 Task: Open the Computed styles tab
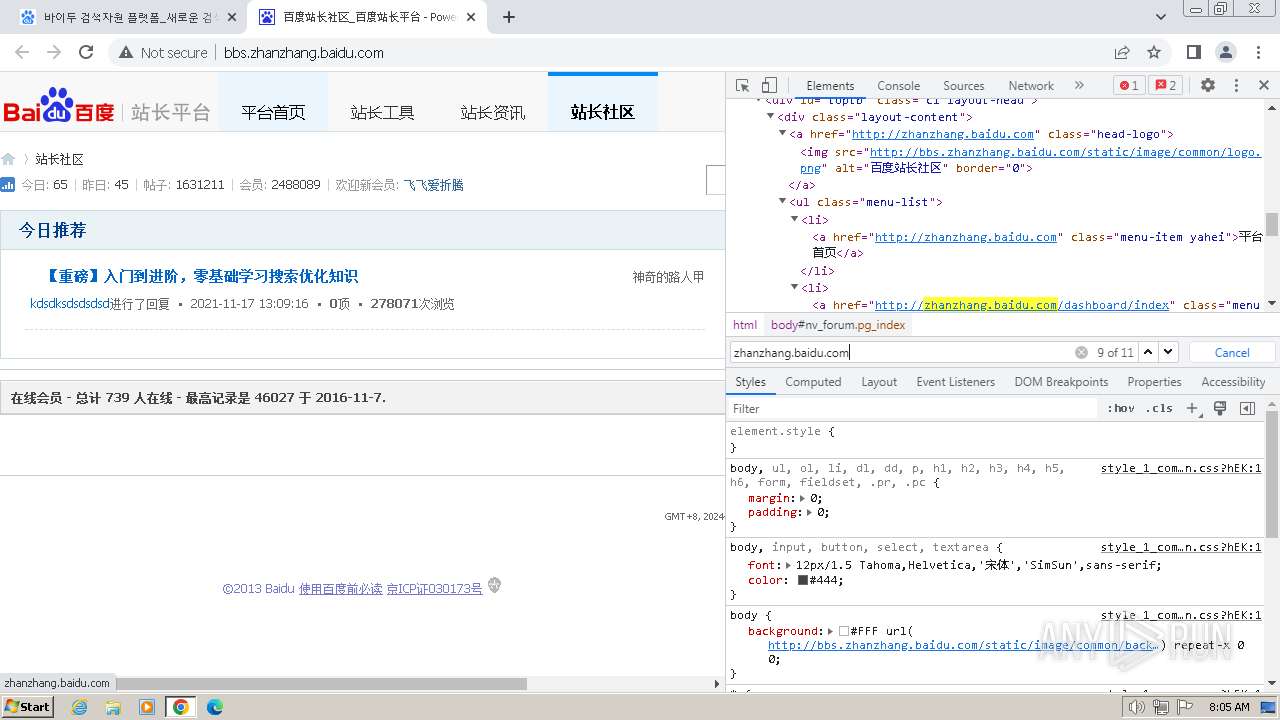pos(813,382)
